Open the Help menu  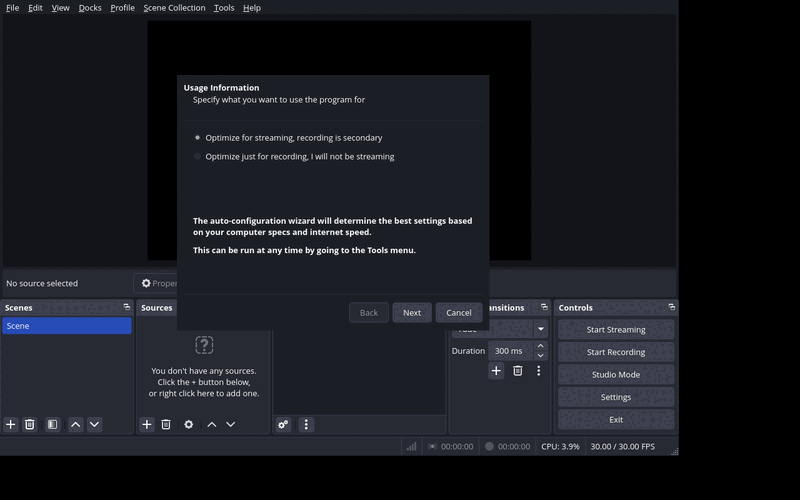click(252, 8)
